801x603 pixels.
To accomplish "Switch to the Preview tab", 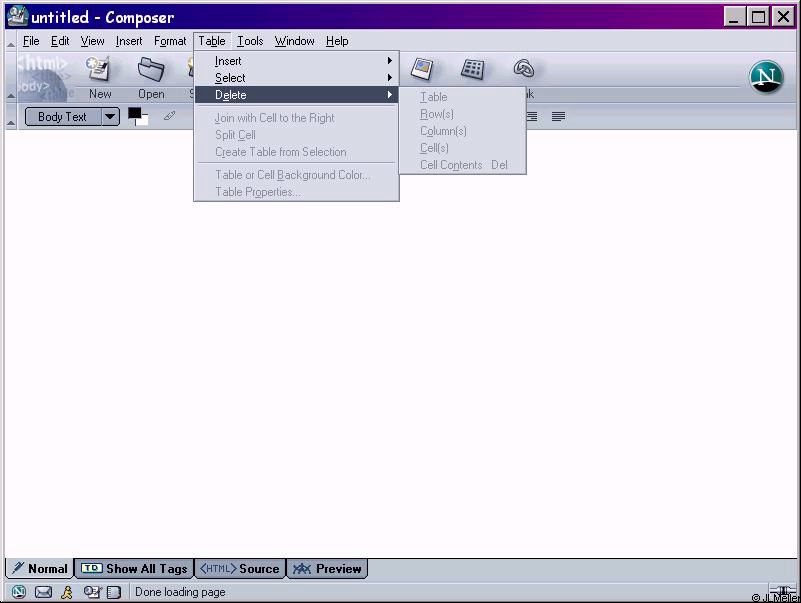I will (x=327, y=568).
